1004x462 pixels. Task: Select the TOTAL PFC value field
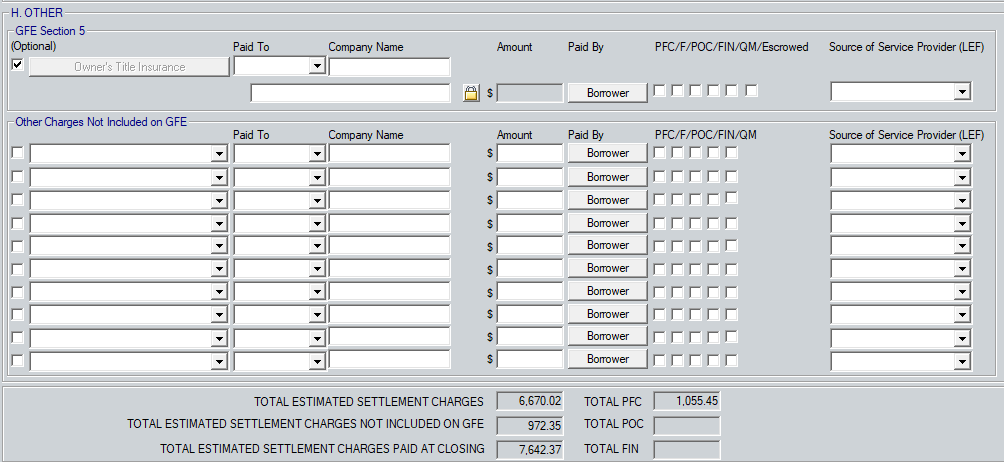[686, 401]
